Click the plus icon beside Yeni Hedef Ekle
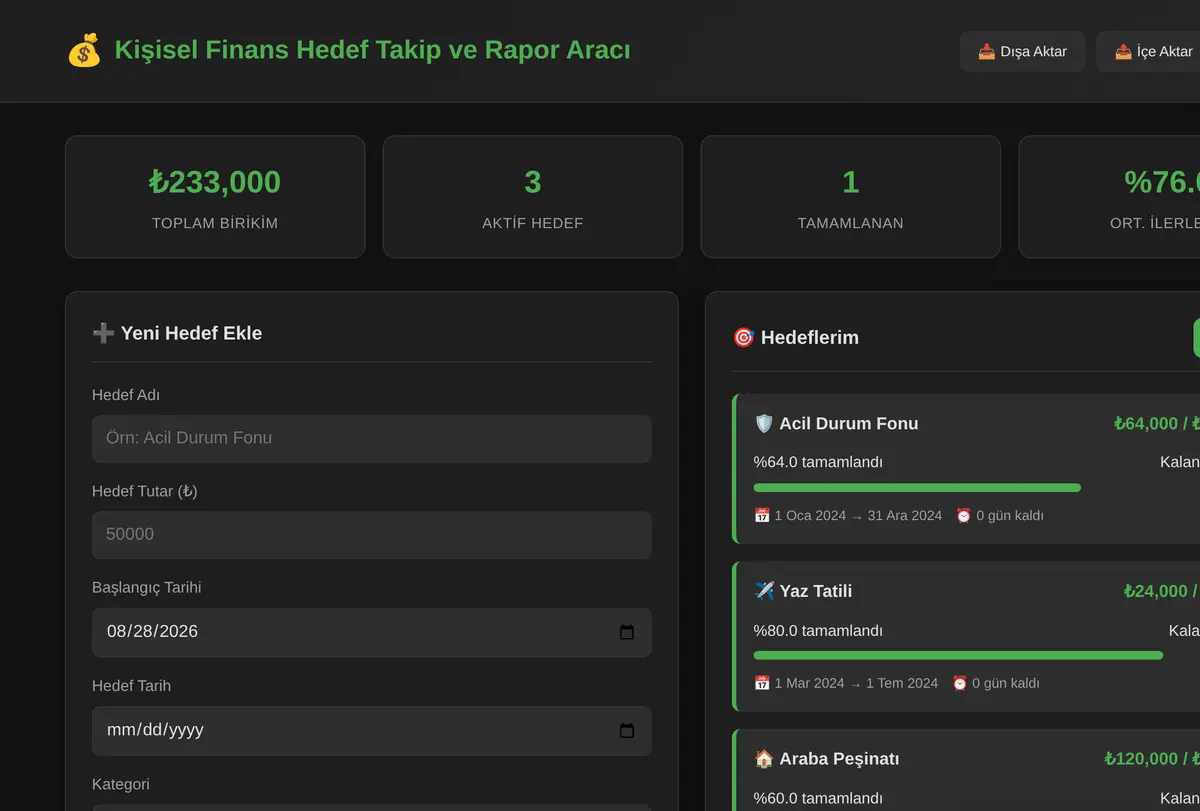1200x811 pixels. (x=103, y=333)
